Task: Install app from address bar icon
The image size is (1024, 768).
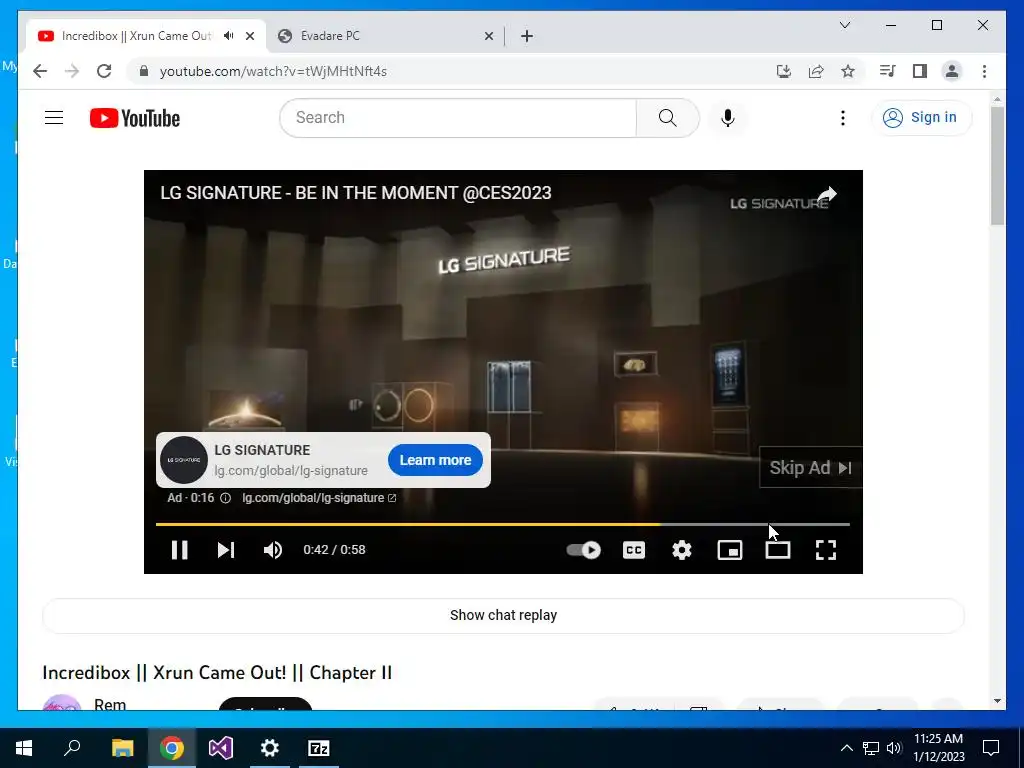Action: point(784,71)
